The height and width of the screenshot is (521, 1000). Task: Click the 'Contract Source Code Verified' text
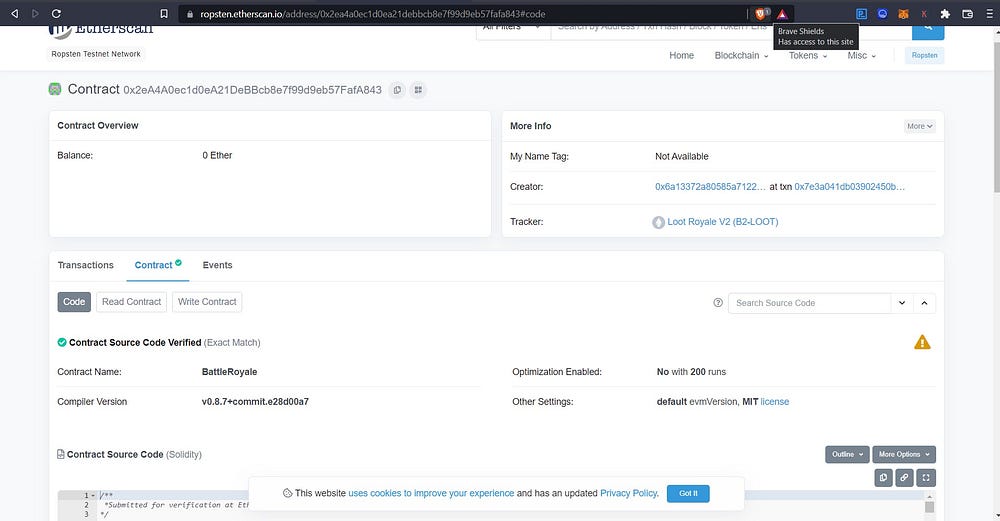coord(135,342)
